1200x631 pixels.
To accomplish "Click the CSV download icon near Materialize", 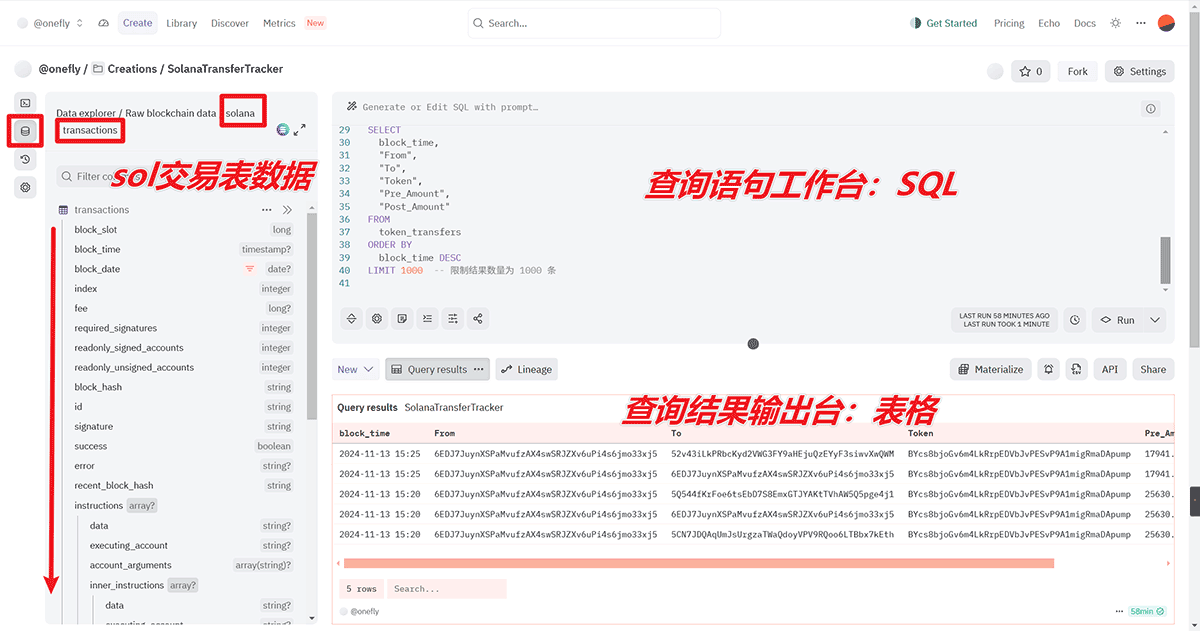I will tap(1076, 368).
